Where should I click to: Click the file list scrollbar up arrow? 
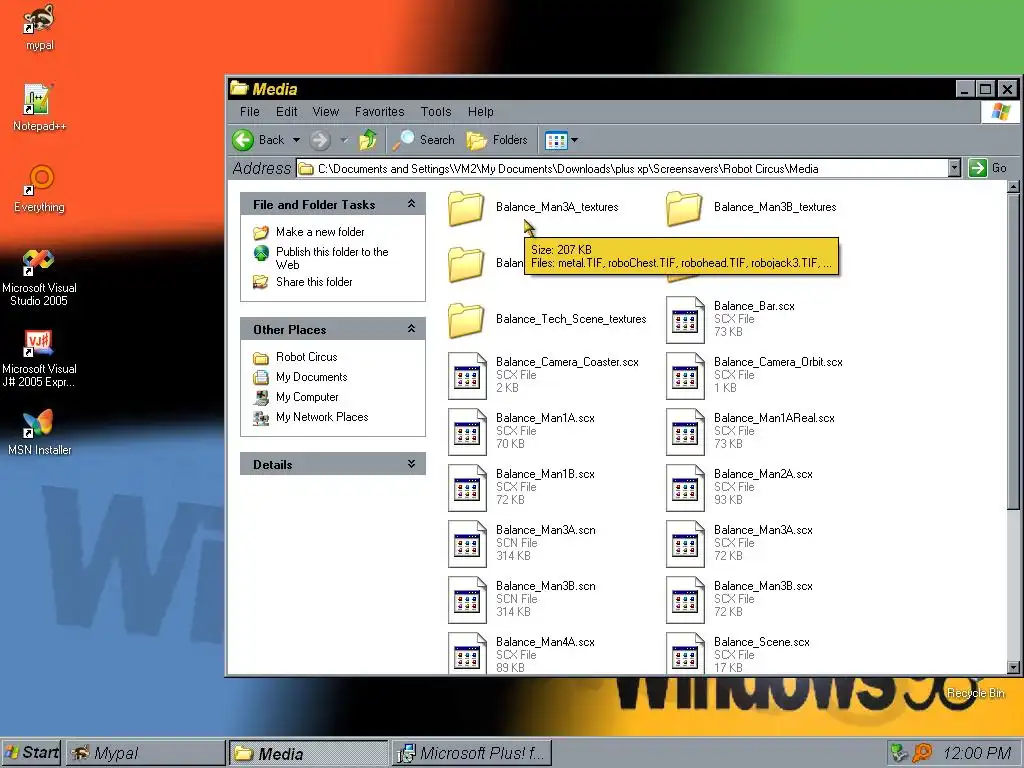coord(1013,187)
